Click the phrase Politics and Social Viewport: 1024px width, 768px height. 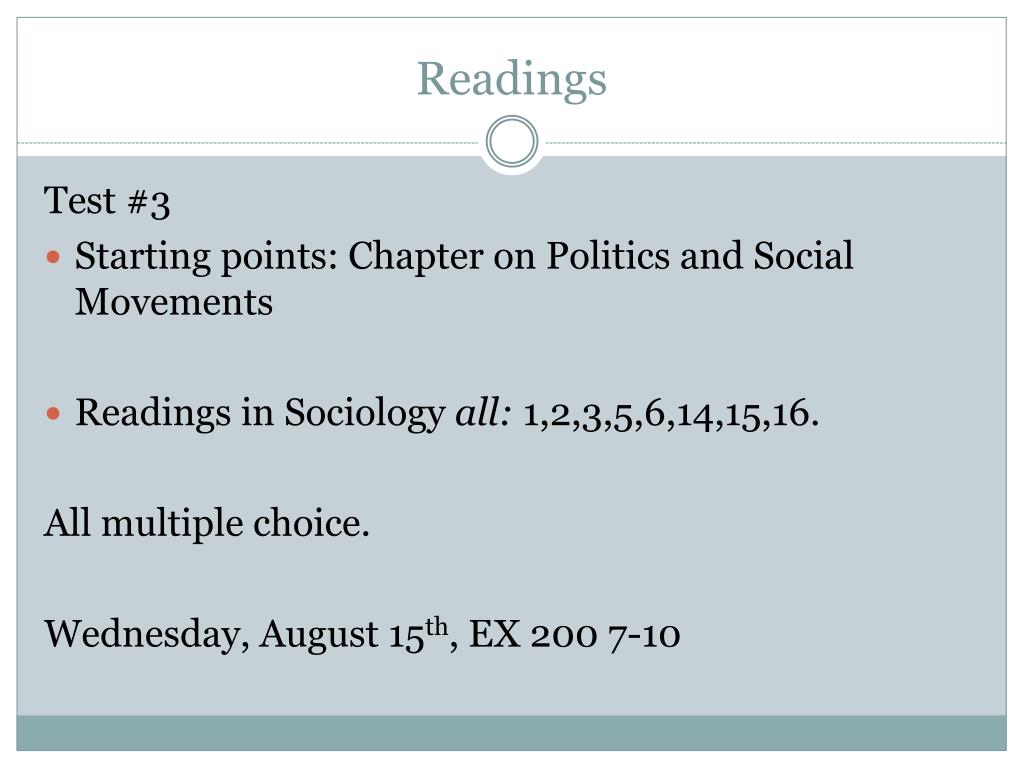pos(700,255)
